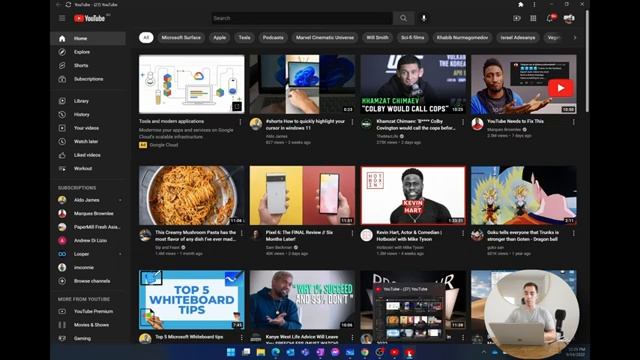Open Top 5 Microsoft Whiteboard tips title
This screenshot has height=360, width=640.
point(189,337)
